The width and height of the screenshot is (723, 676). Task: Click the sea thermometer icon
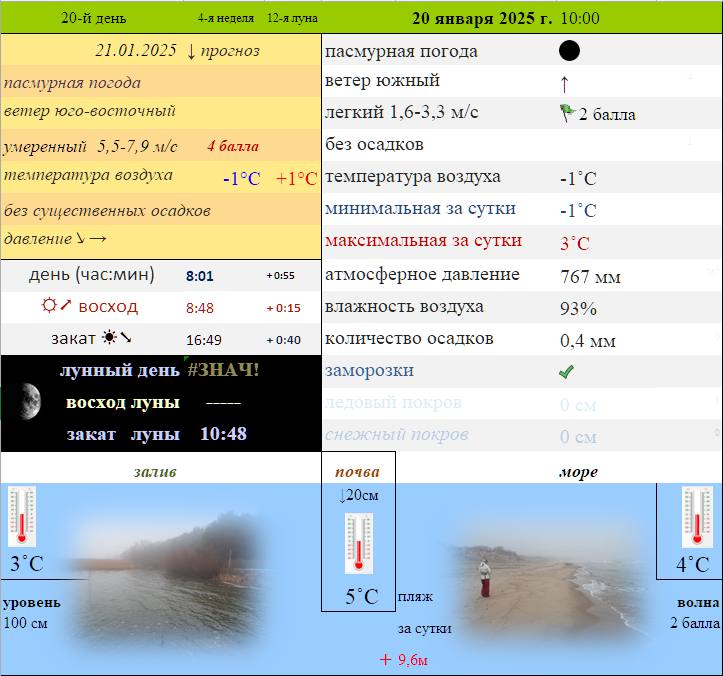pyautogui.click(x=697, y=517)
